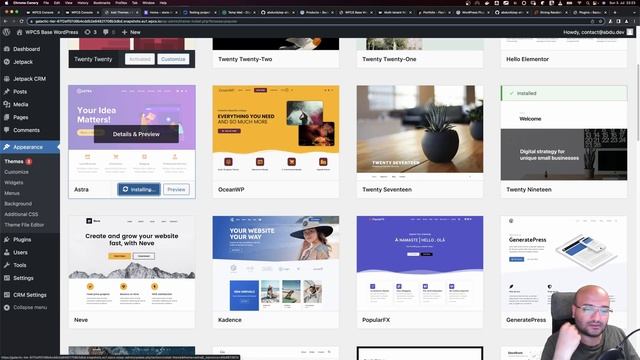Click the Dashboard gauge icon
Viewport: 640px width, 360px height.
7,49
